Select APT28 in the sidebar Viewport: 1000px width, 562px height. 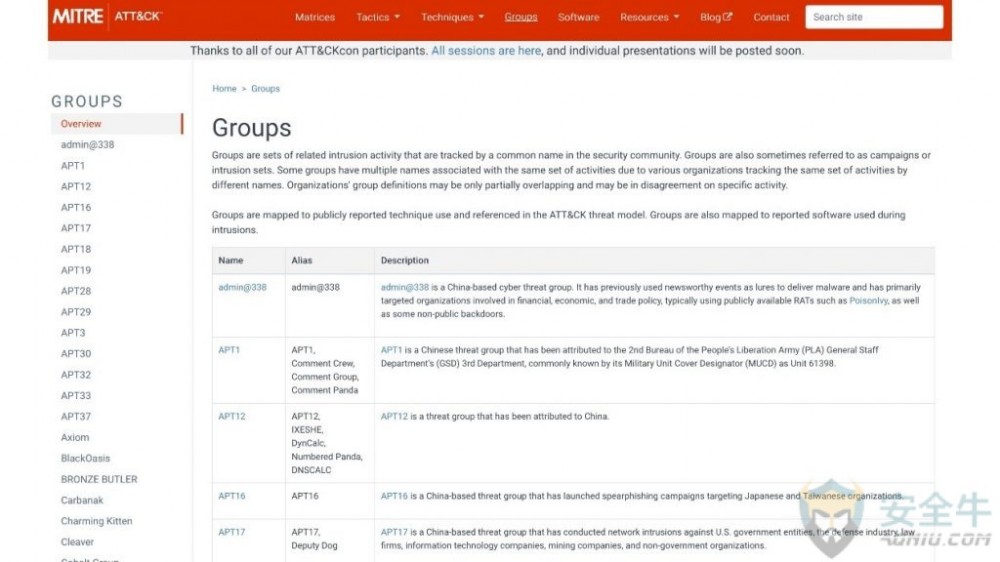[x=76, y=291]
